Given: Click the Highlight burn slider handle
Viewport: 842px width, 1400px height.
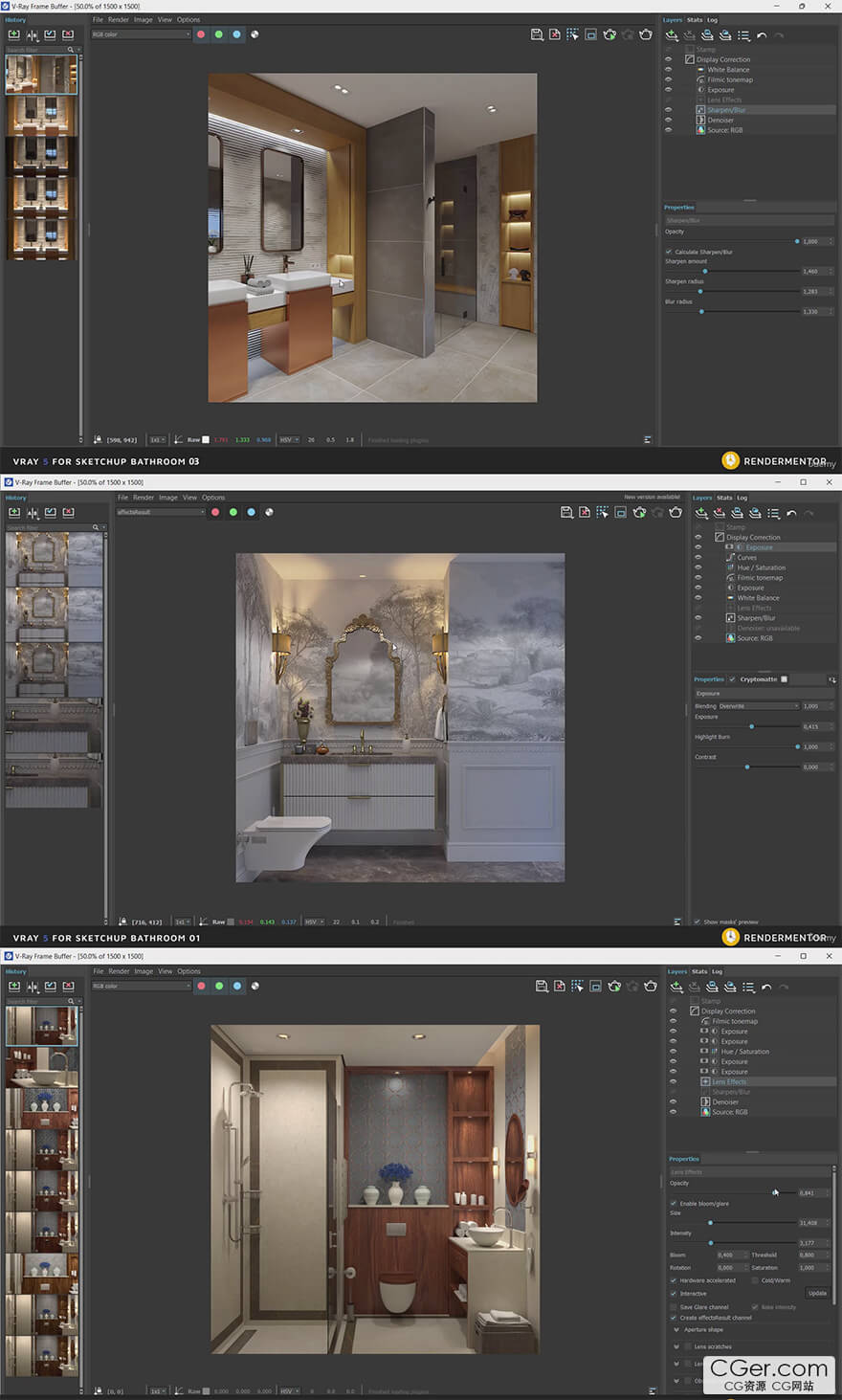Looking at the screenshot, I should [797, 746].
